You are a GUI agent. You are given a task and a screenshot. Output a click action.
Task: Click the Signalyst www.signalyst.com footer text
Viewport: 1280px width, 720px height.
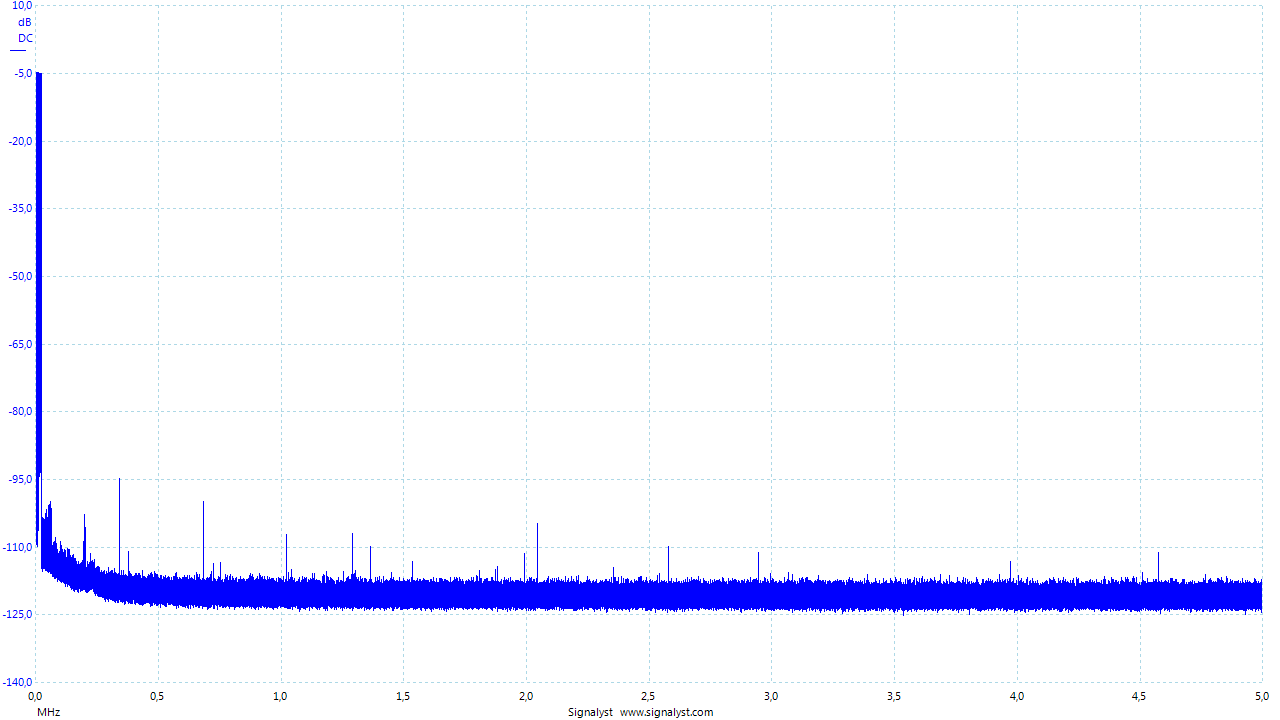click(640, 712)
